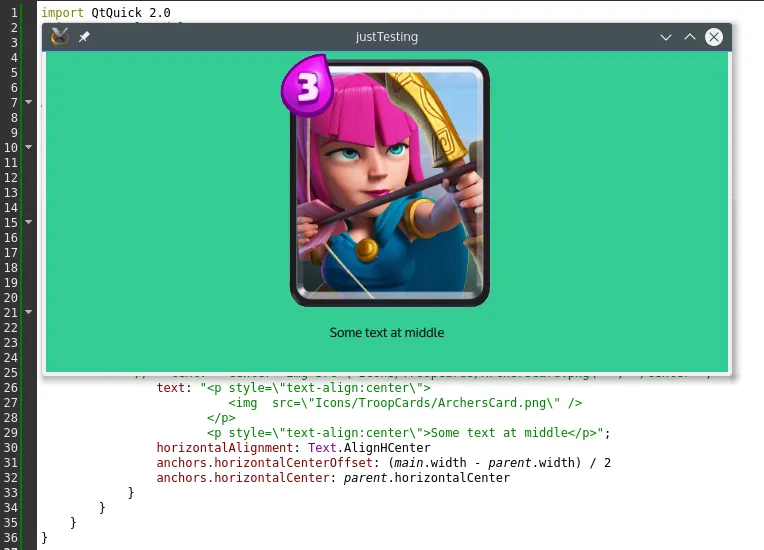Click 'anchors.horizontalCenterOffset' on line 31
This screenshot has height=550, width=764.
[x=265, y=463]
